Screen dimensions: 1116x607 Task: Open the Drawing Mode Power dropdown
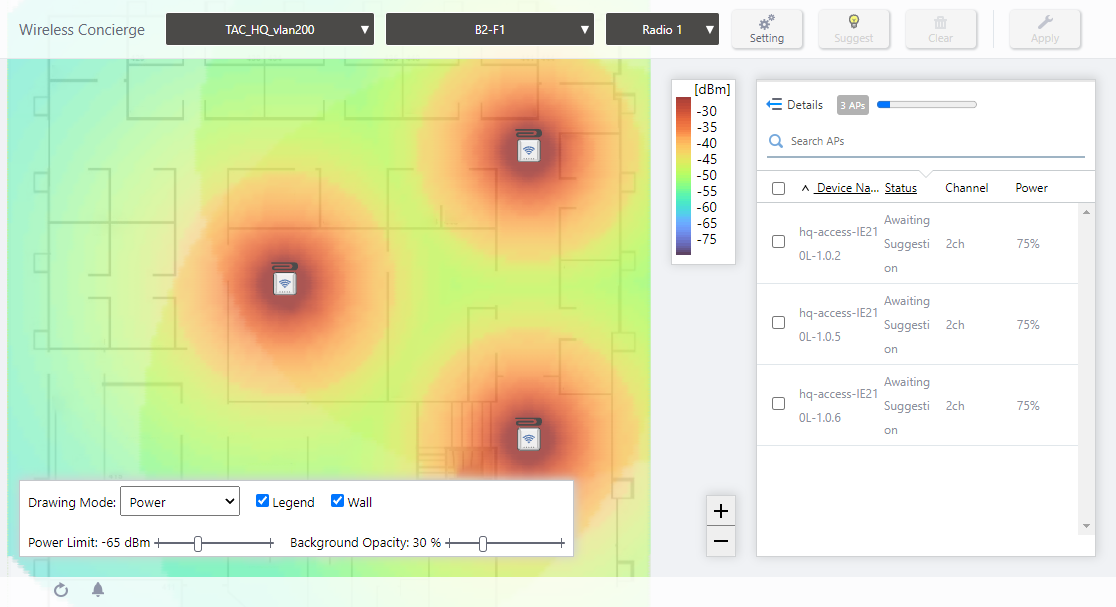tap(180, 502)
